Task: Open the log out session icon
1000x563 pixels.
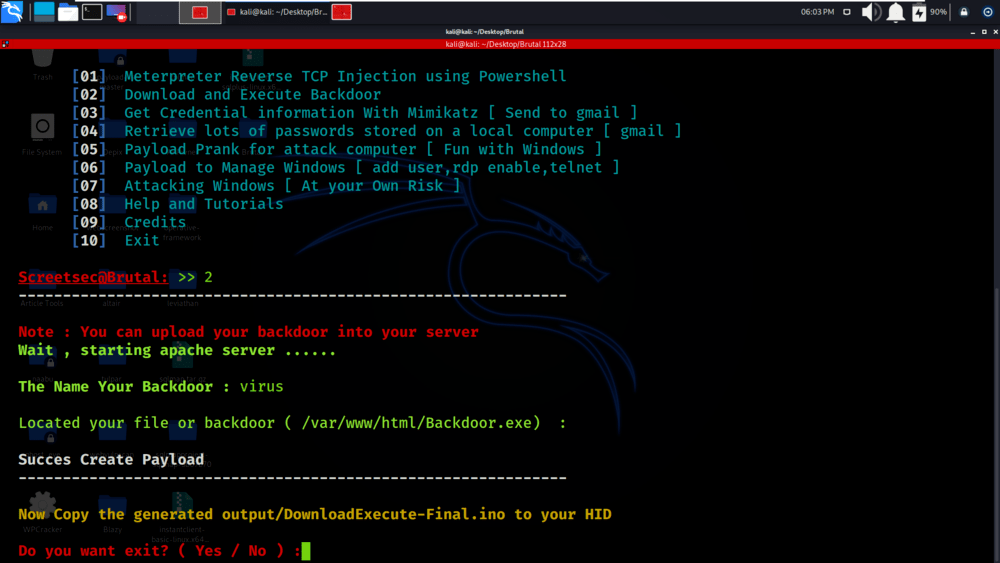Action: pyautogui.click(x=987, y=12)
